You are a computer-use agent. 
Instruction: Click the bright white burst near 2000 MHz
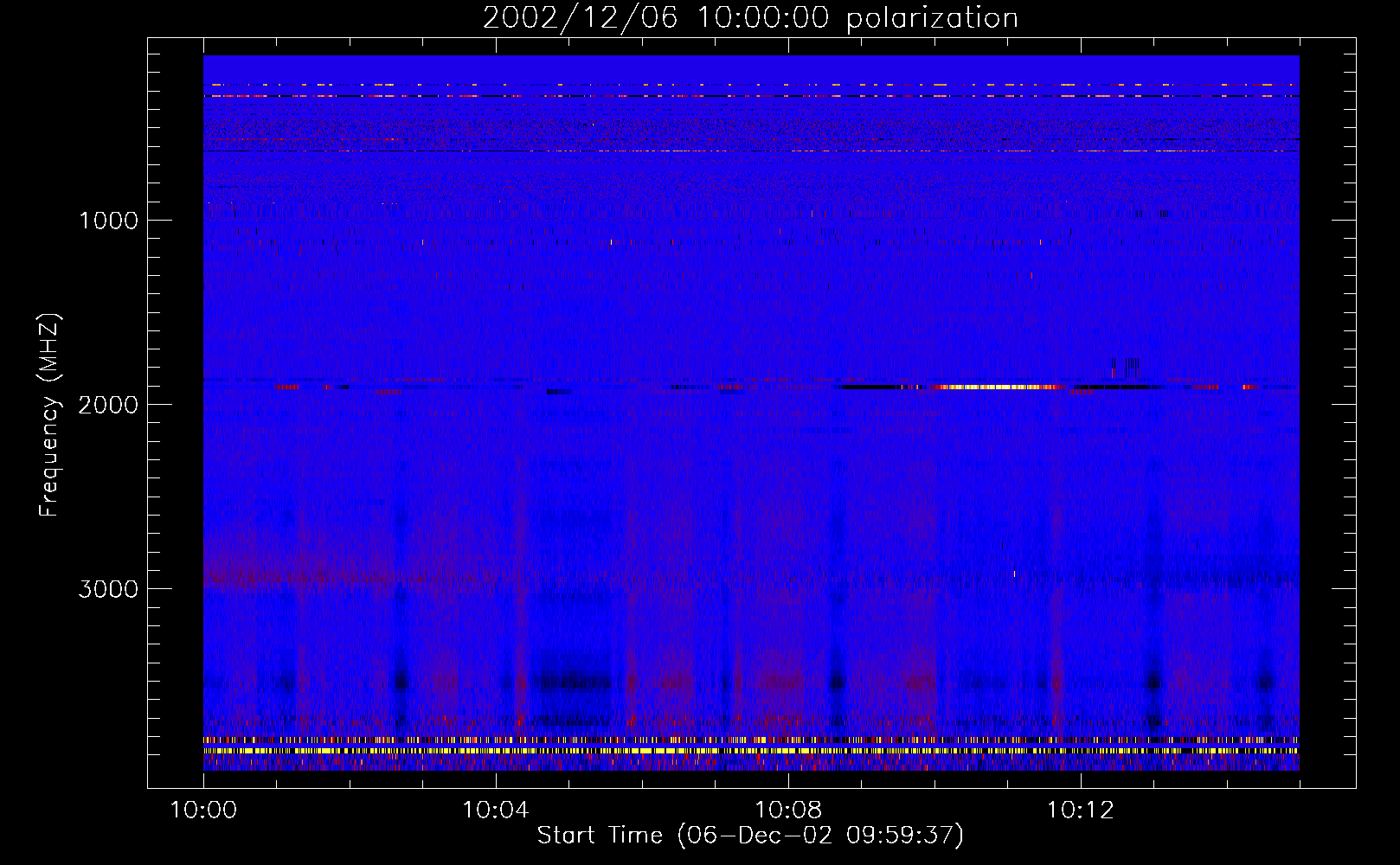coord(995,388)
